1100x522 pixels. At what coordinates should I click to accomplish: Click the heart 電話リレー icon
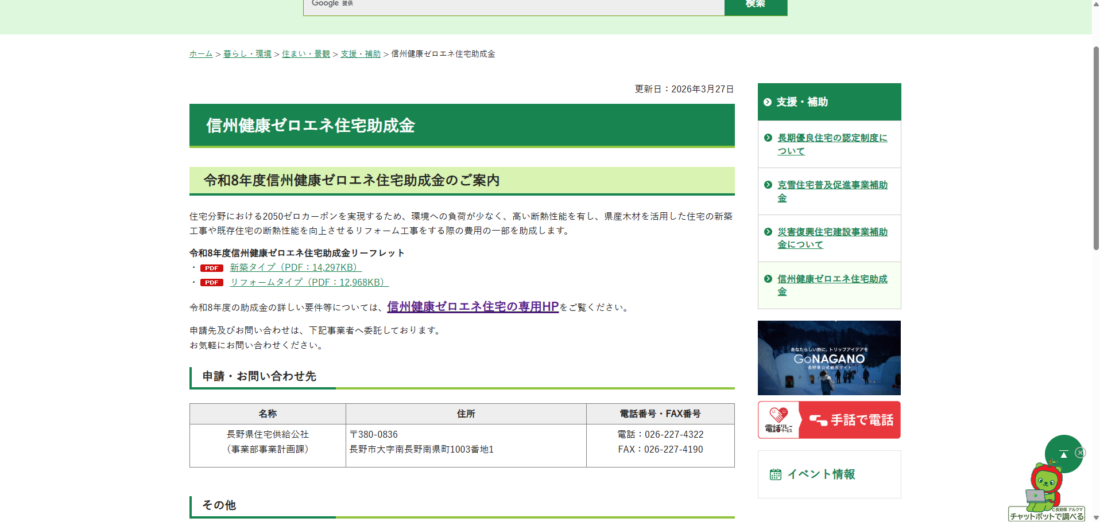point(779,420)
